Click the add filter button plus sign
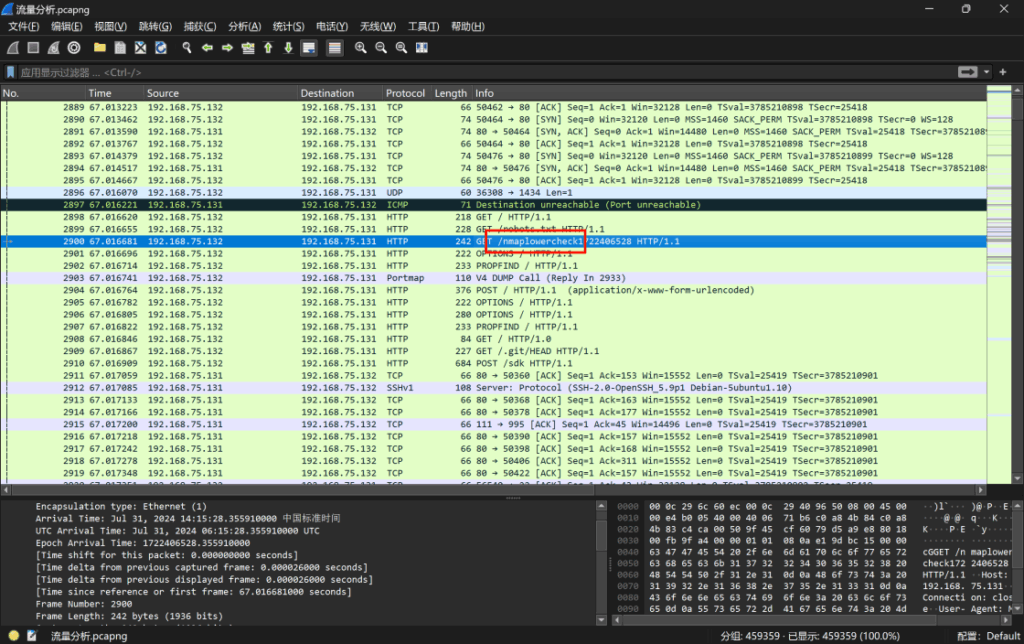 tap(1002, 72)
